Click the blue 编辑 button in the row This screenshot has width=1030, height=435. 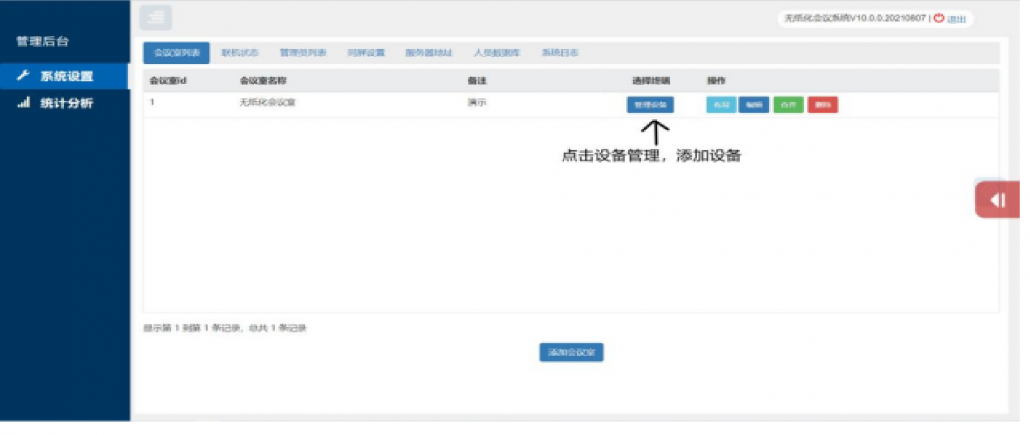pyautogui.click(x=754, y=105)
